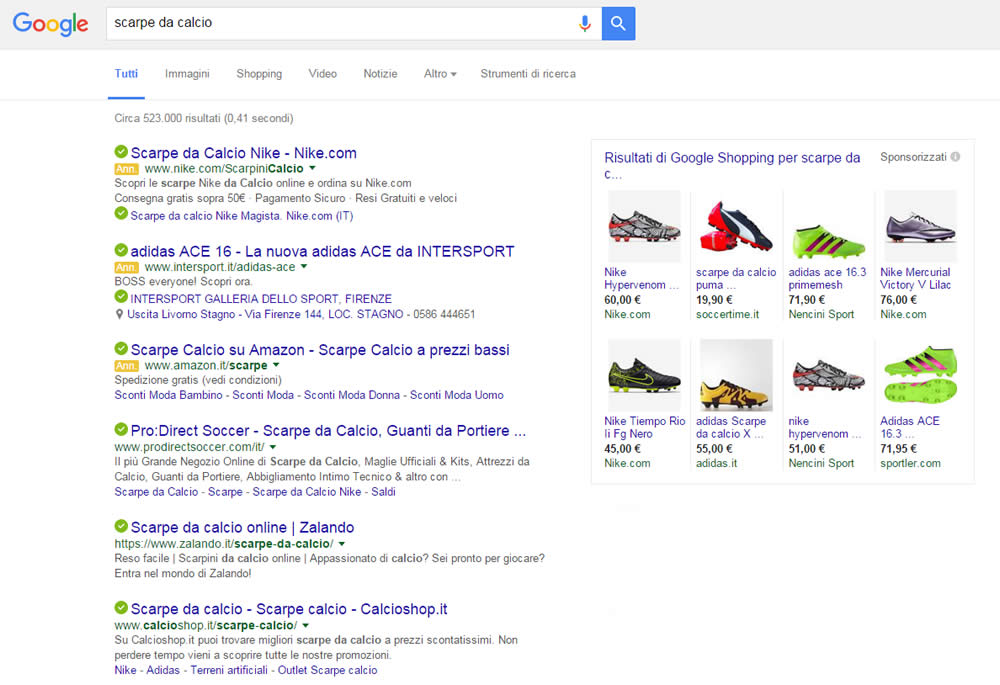Open Terreni artificiali sitelink
The image size is (1000, 685).
click(229, 670)
